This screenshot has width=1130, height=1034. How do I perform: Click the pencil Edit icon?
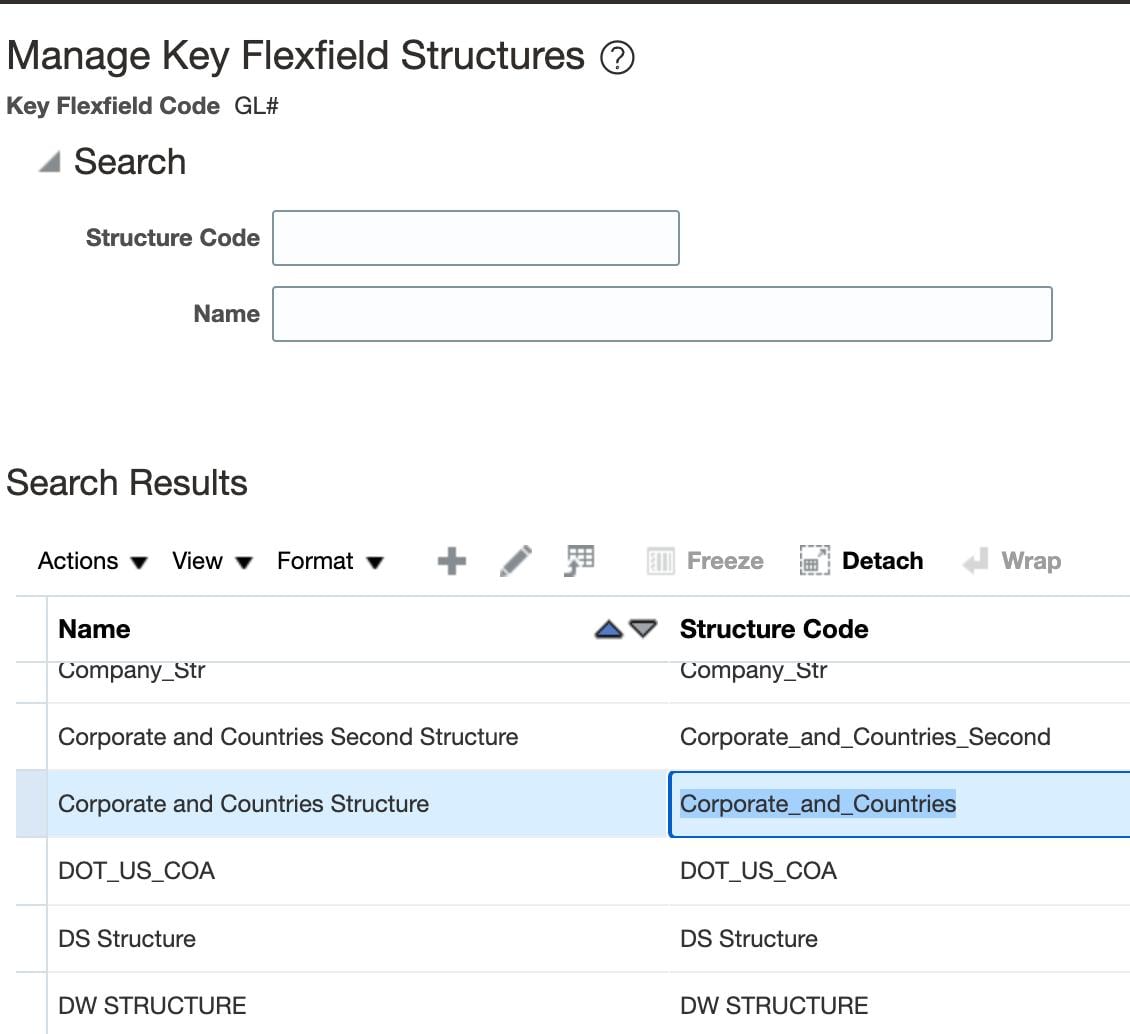pyautogui.click(x=515, y=561)
